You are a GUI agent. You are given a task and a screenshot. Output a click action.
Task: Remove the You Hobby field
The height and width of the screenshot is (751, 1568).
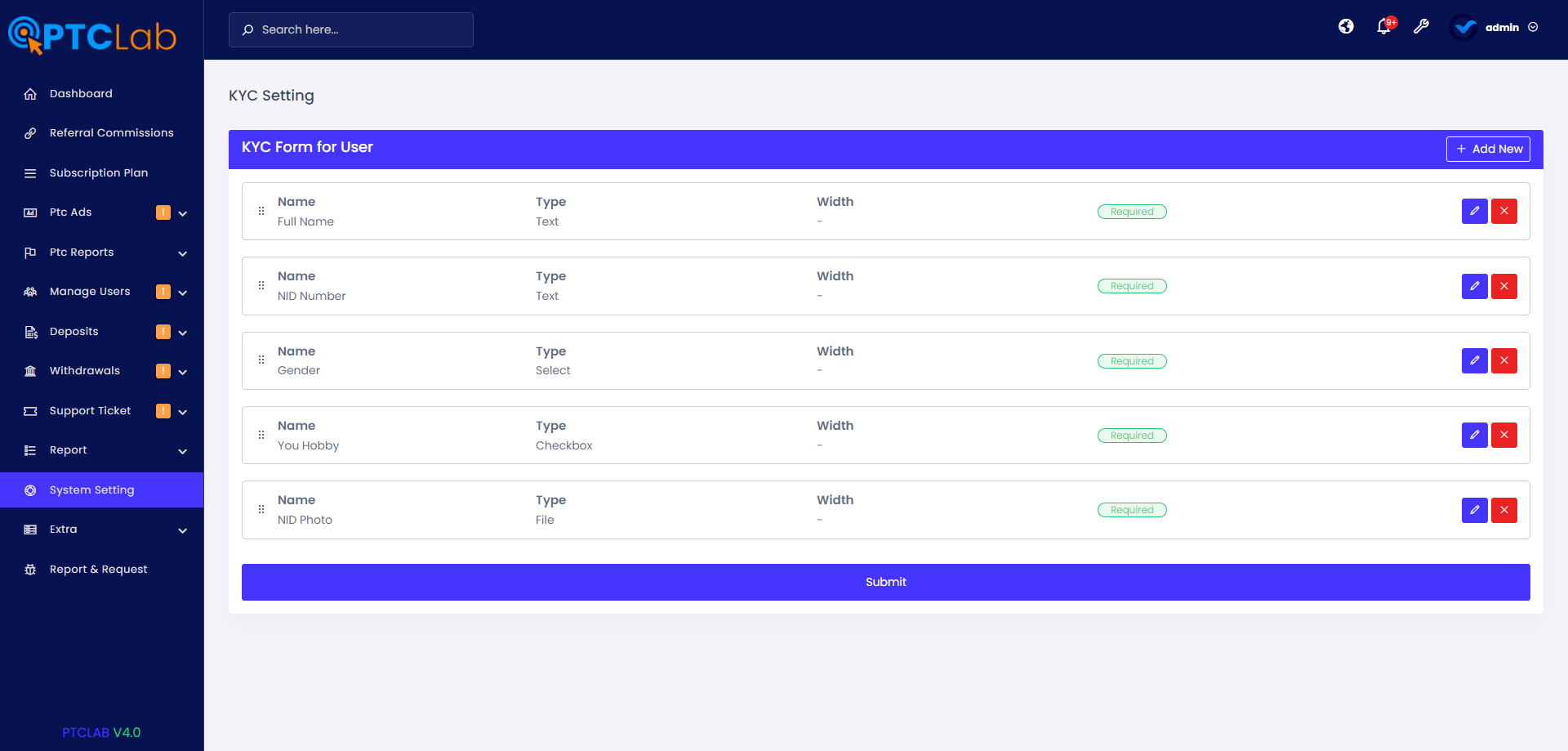pos(1503,435)
